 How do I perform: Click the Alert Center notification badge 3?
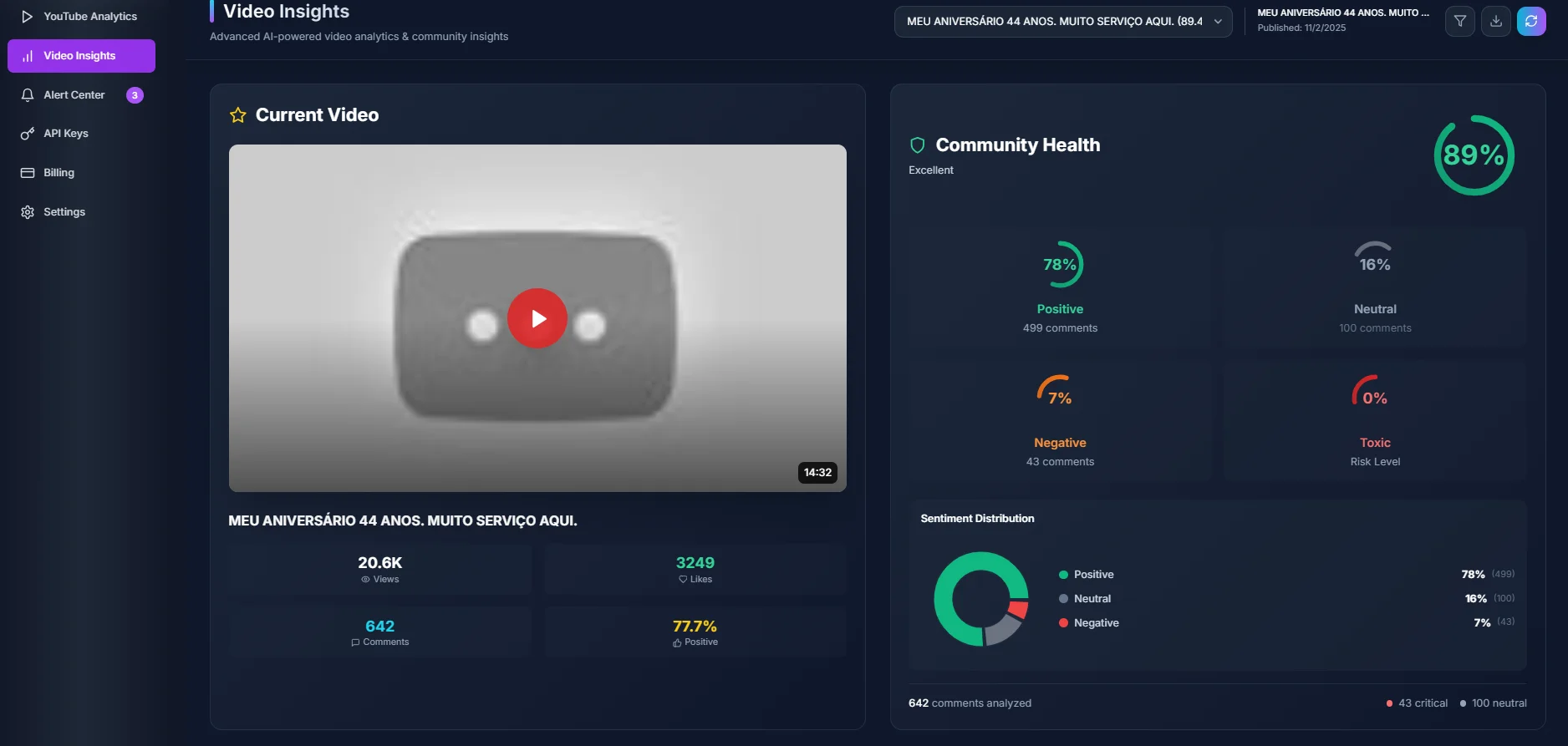[135, 95]
